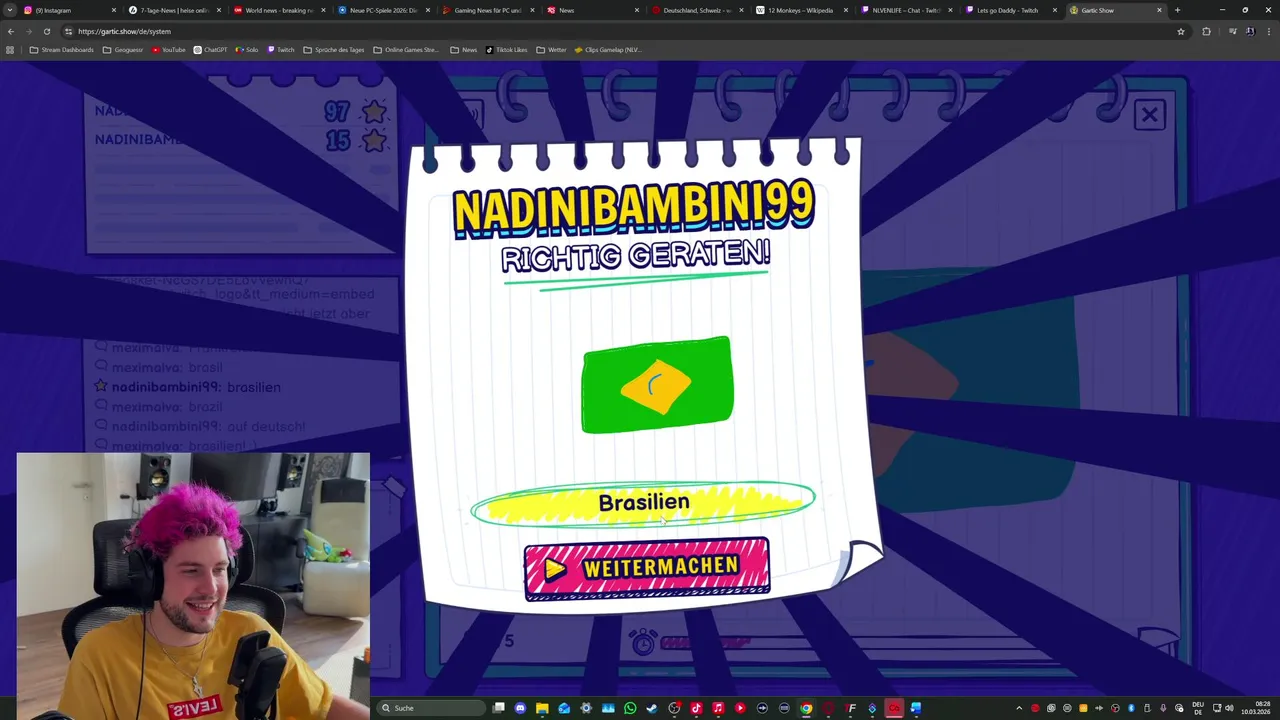Image resolution: width=1280 pixels, height=720 pixels.
Task: Open TikTok from the taskbar
Action: 696,708
